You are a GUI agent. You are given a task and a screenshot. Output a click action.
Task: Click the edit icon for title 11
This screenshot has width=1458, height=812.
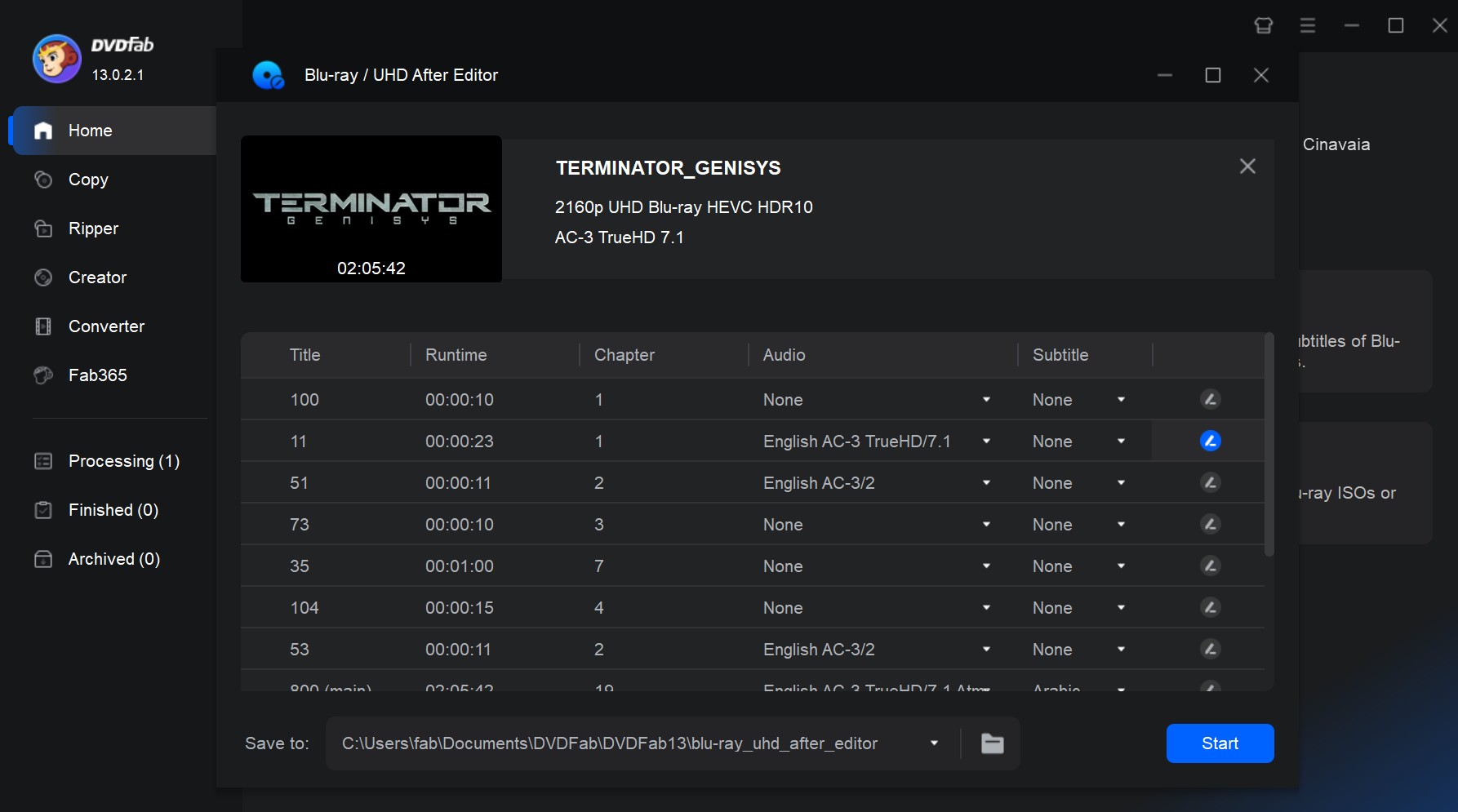click(1210, 441)
